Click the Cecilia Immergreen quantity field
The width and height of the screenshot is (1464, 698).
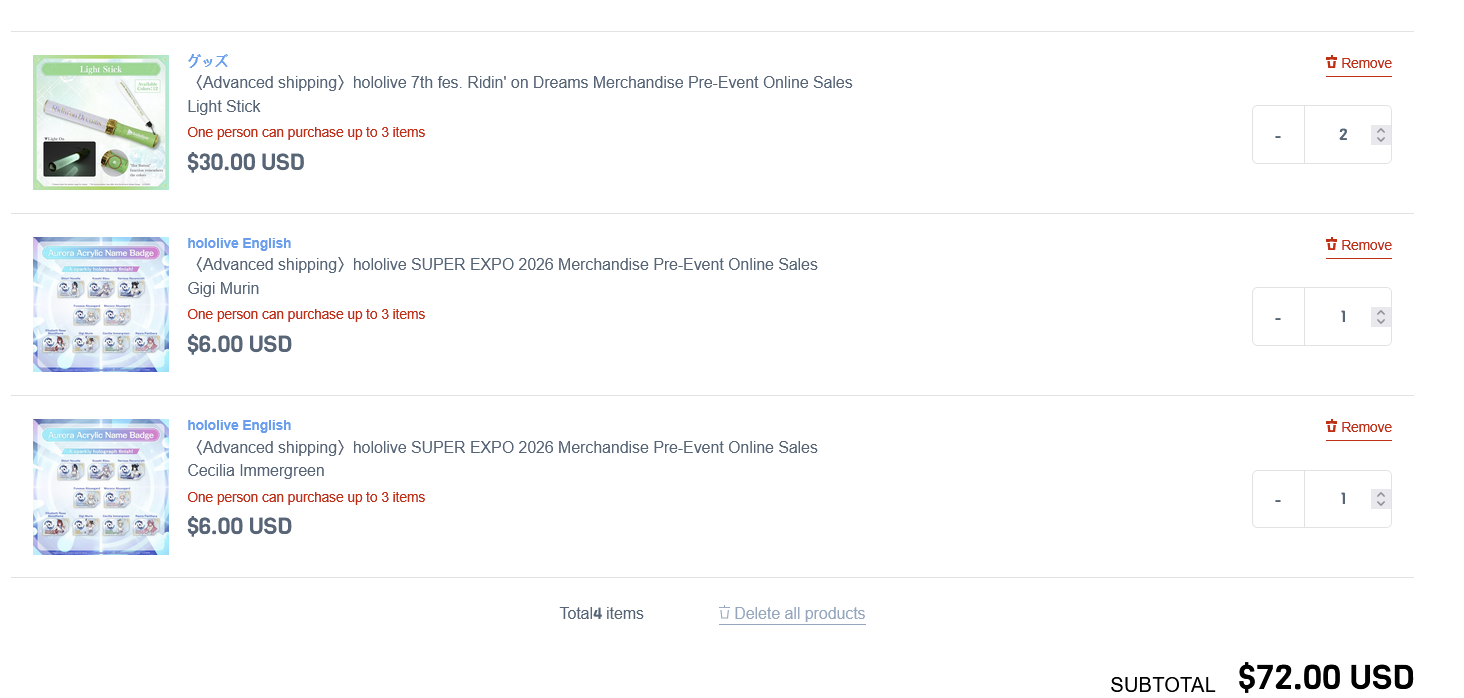coord(1347,499)
